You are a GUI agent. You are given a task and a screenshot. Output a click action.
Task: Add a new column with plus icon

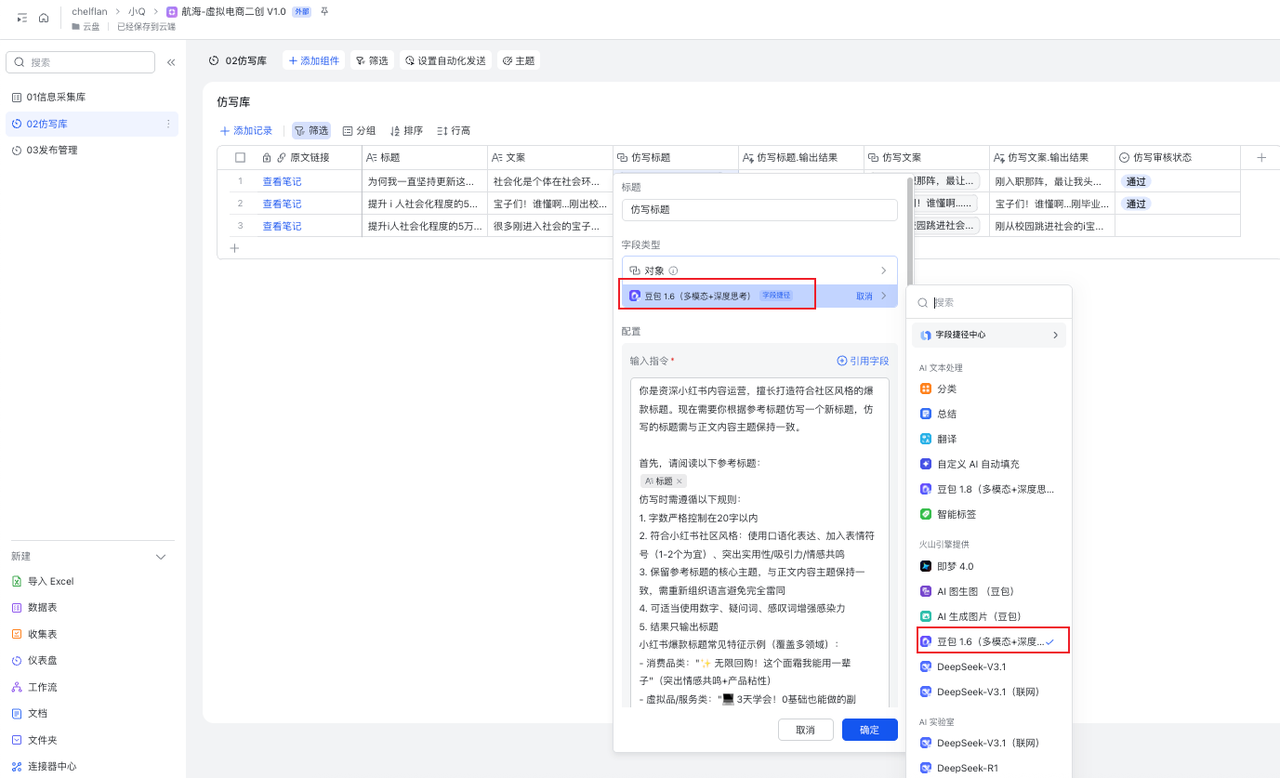(x=1261, y=158)
